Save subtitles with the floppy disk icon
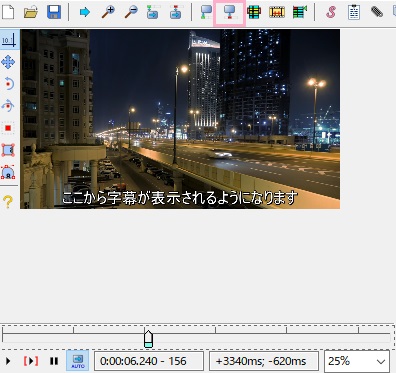396x373 pixels. pyautogui.click(x=54, y=12)
